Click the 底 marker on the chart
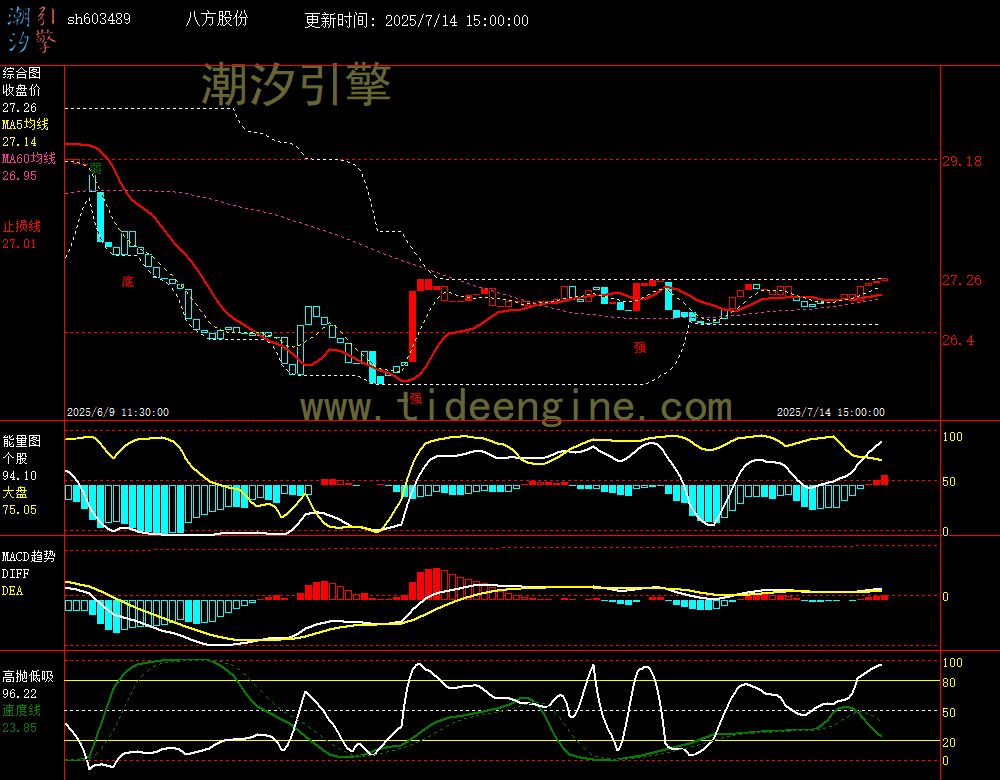Image resolution: width=1000 pixels, height=780 pixels. pyautogui.click(x=128, y=281)
